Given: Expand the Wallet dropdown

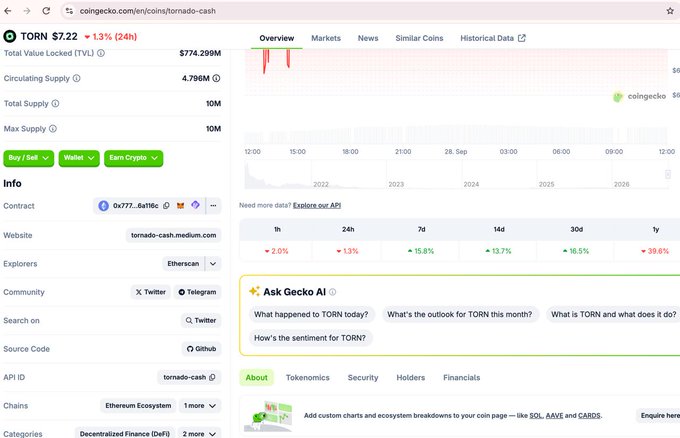Looking at the screenshot, I should 79,158.
